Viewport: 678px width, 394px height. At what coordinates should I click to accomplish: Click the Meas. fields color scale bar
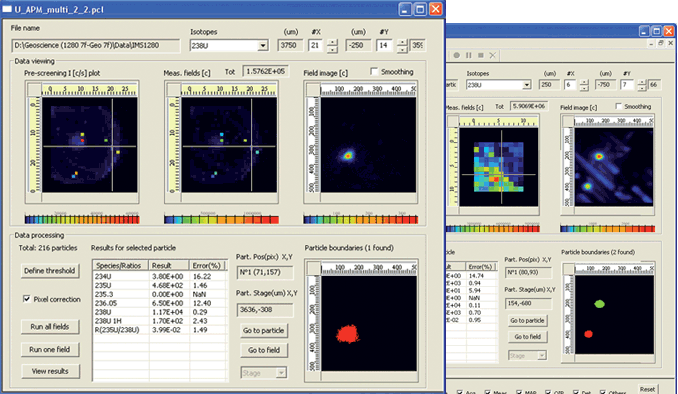coord(221,220)
